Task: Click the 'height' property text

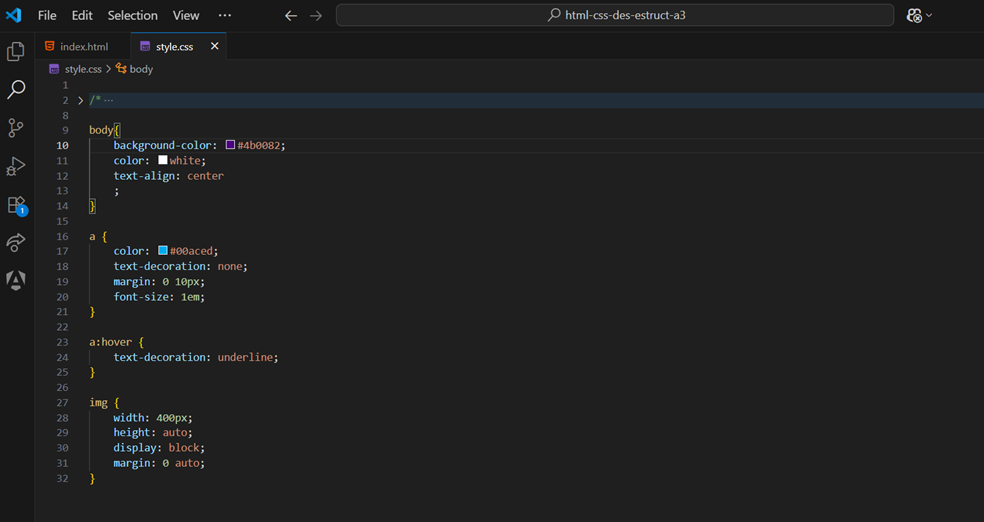Action: tap(131, 433)
